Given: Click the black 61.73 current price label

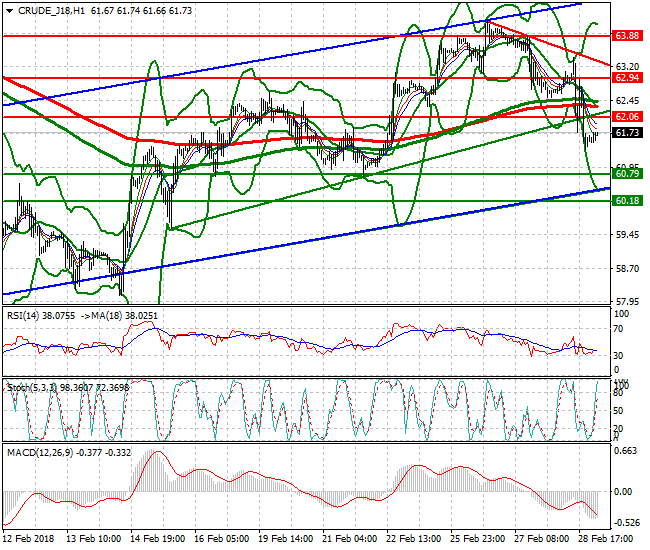Looking at the screenshot, I should [x=627, y=133].
